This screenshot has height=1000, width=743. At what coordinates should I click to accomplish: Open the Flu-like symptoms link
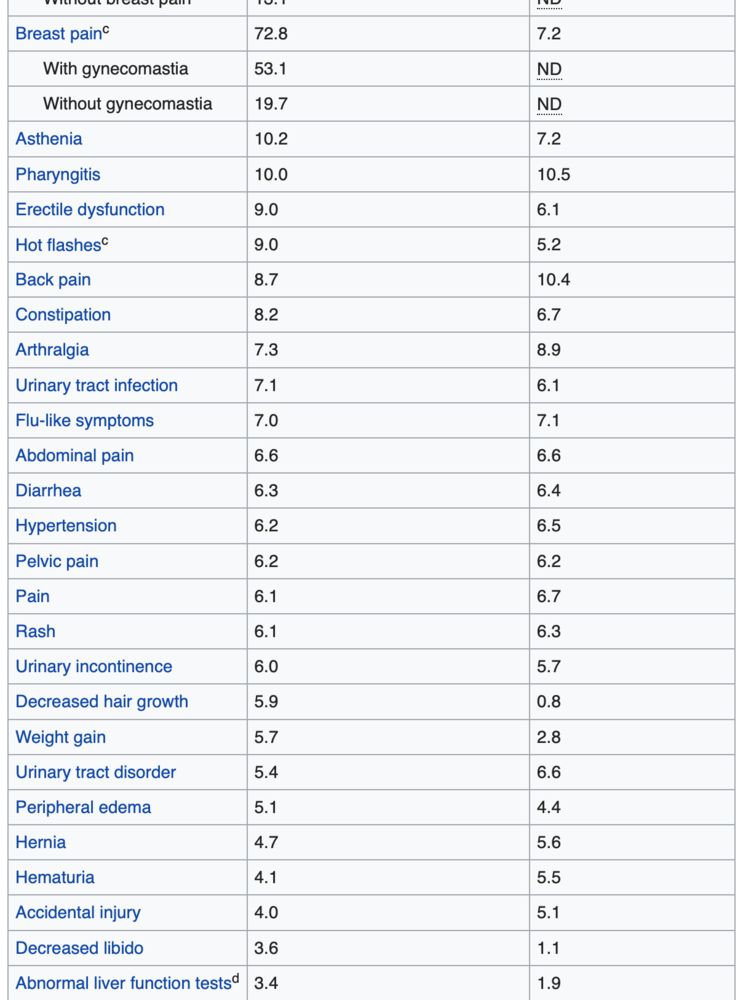(x=85, y=421)
